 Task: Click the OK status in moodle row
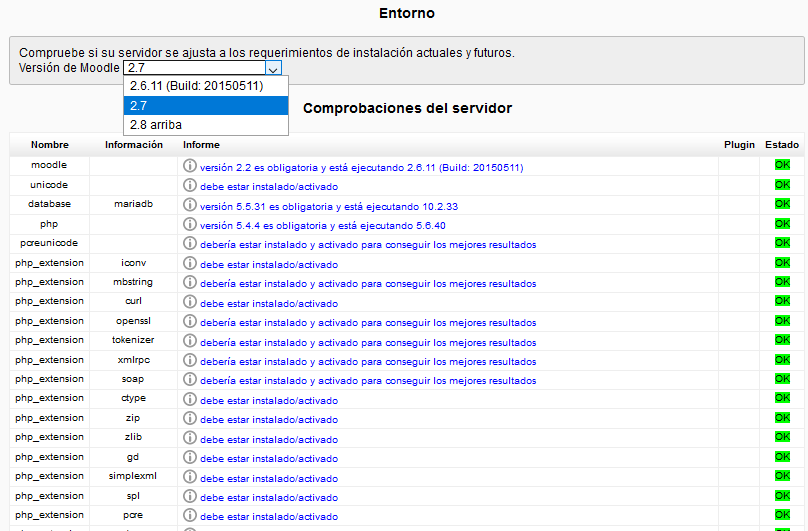click(x=782, y=165)
